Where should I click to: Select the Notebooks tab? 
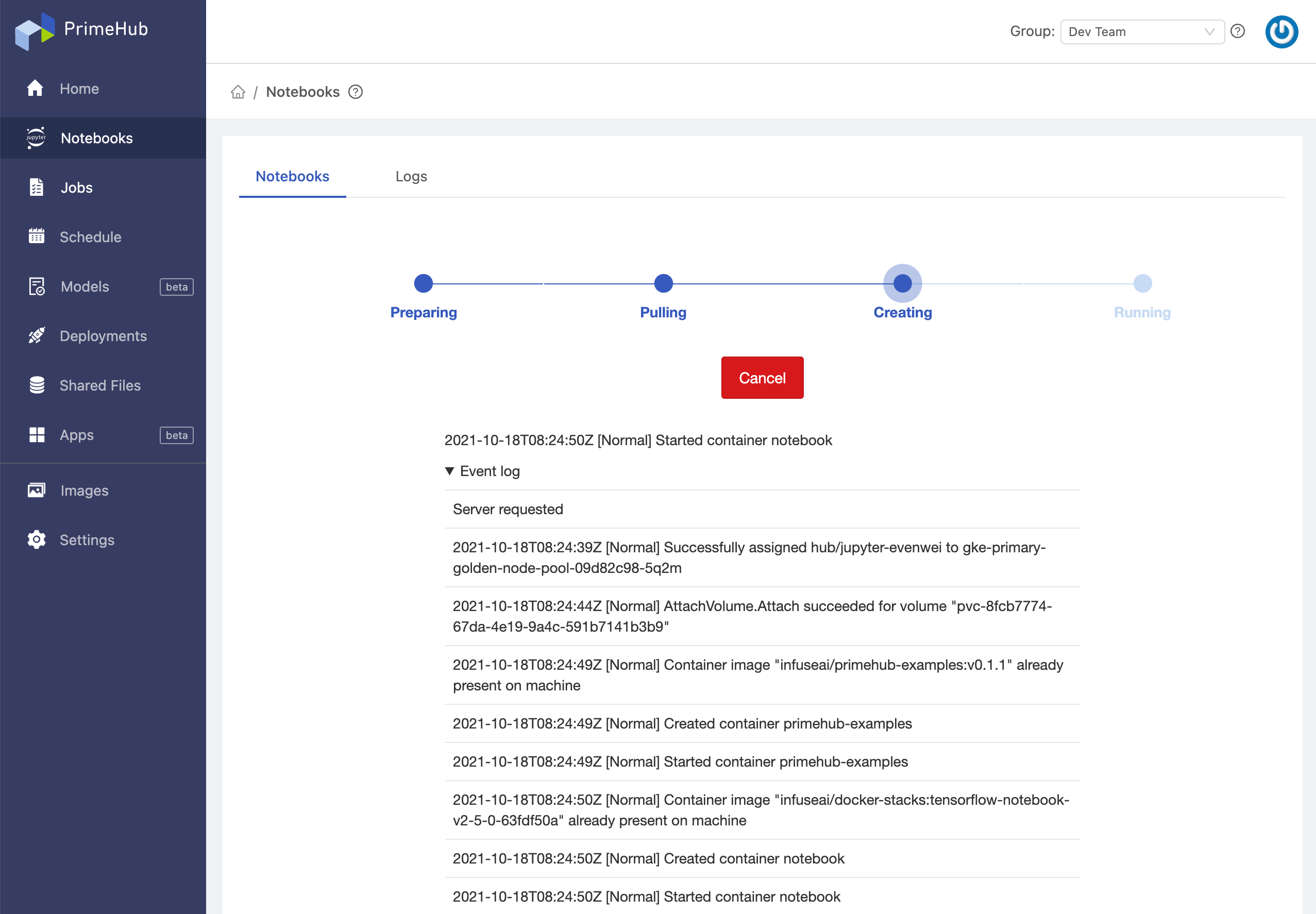(292, 176)
